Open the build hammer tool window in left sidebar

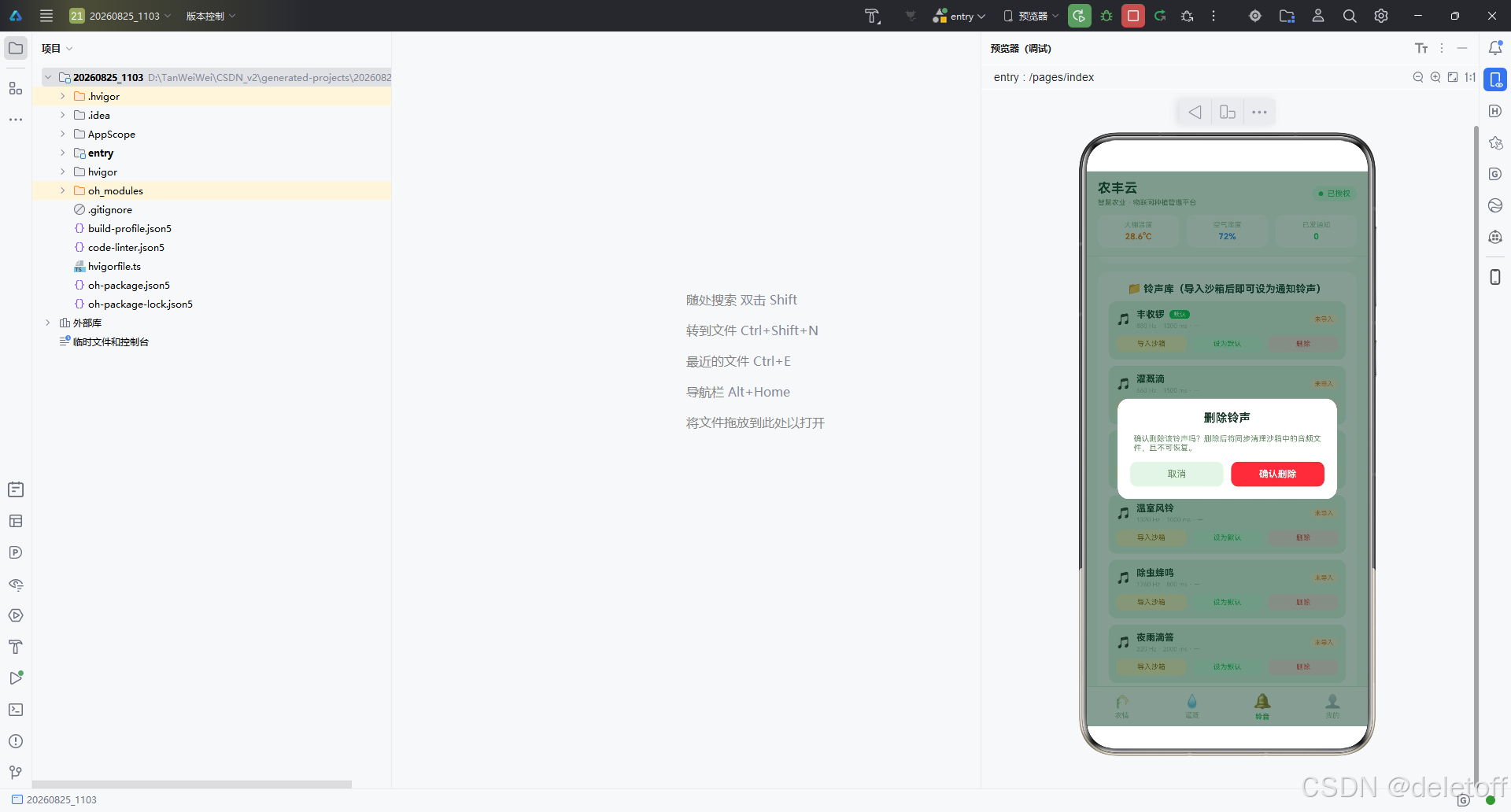(x=16, y=647)
